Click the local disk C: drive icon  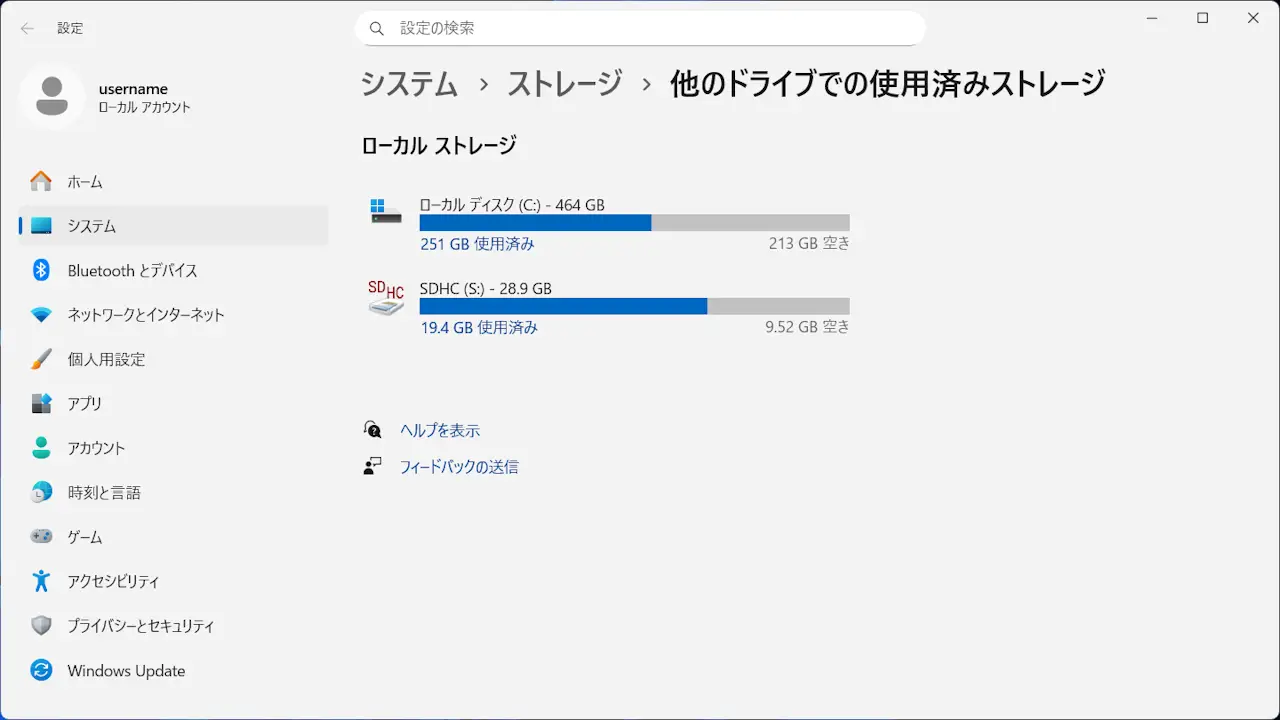[386, 211]
